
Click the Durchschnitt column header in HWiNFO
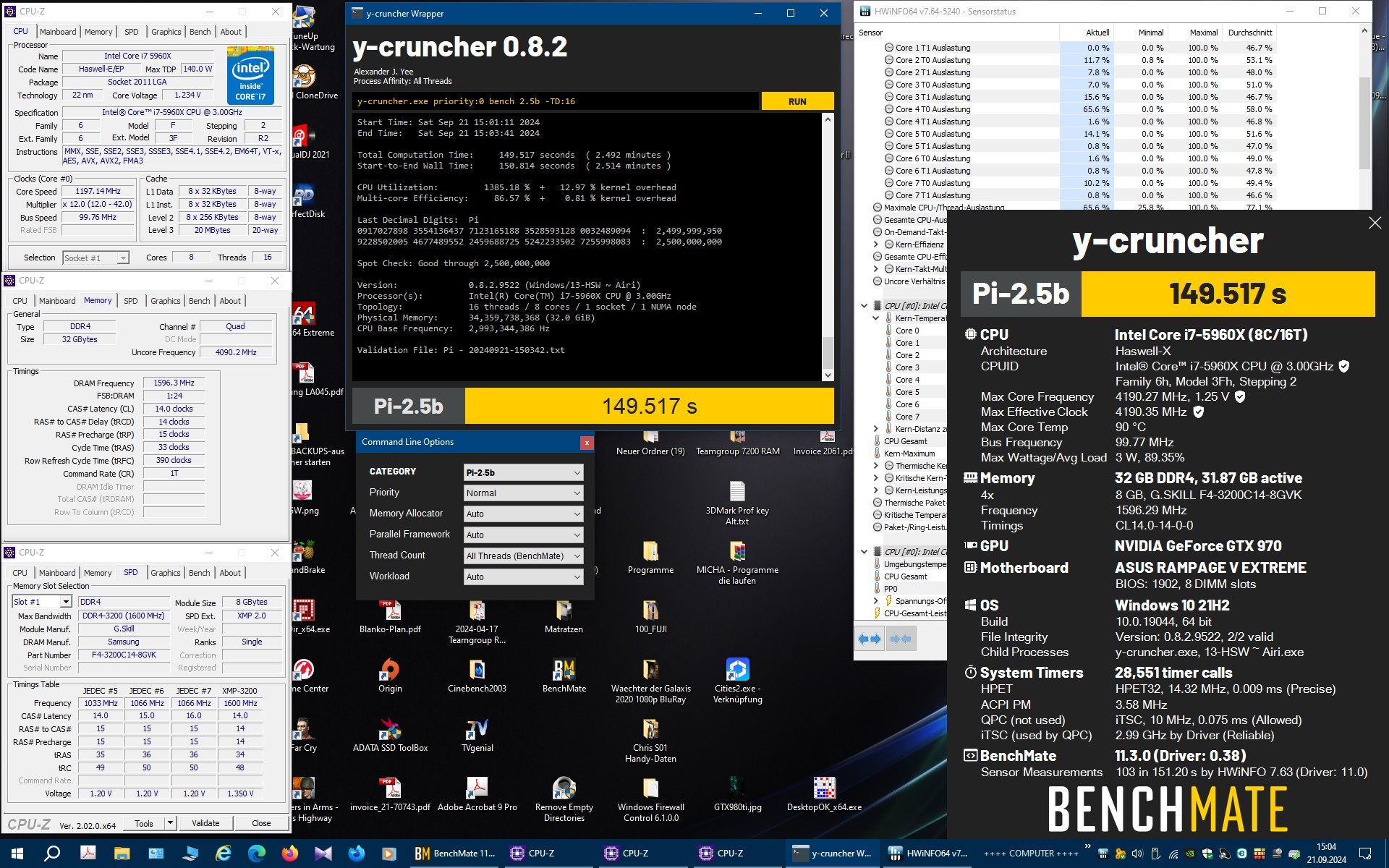click(1249, 33)
